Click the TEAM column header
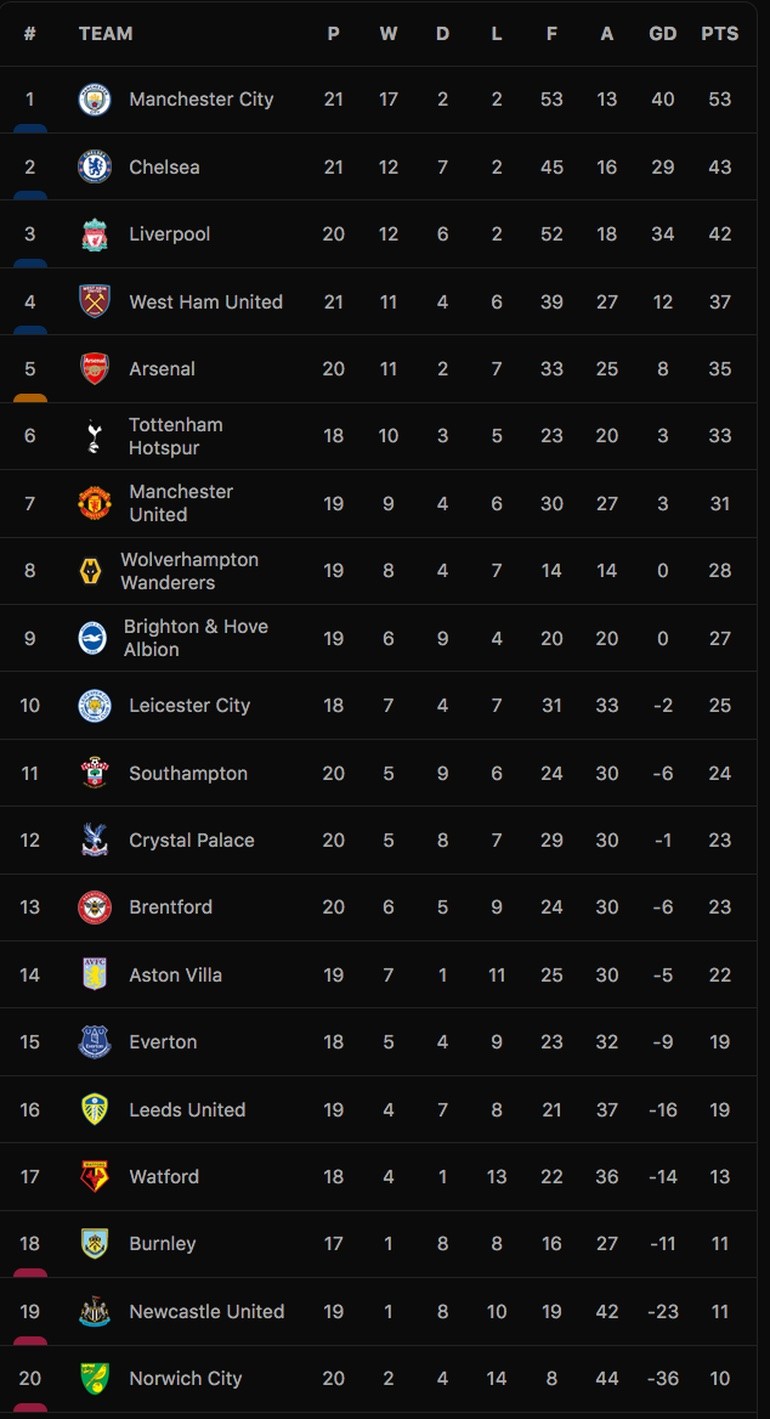 (105, 33)
